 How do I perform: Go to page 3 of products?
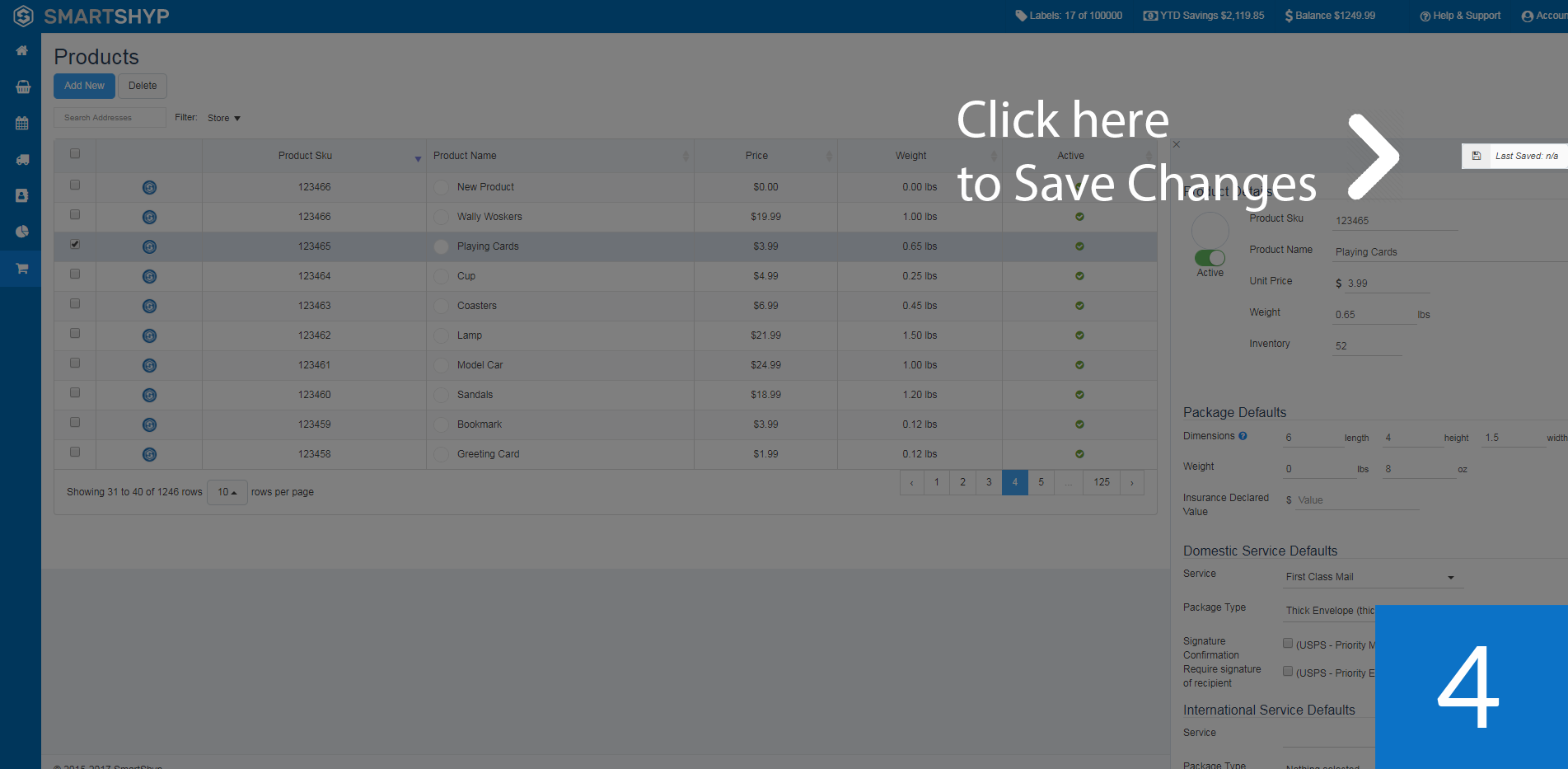coord(989,482)
